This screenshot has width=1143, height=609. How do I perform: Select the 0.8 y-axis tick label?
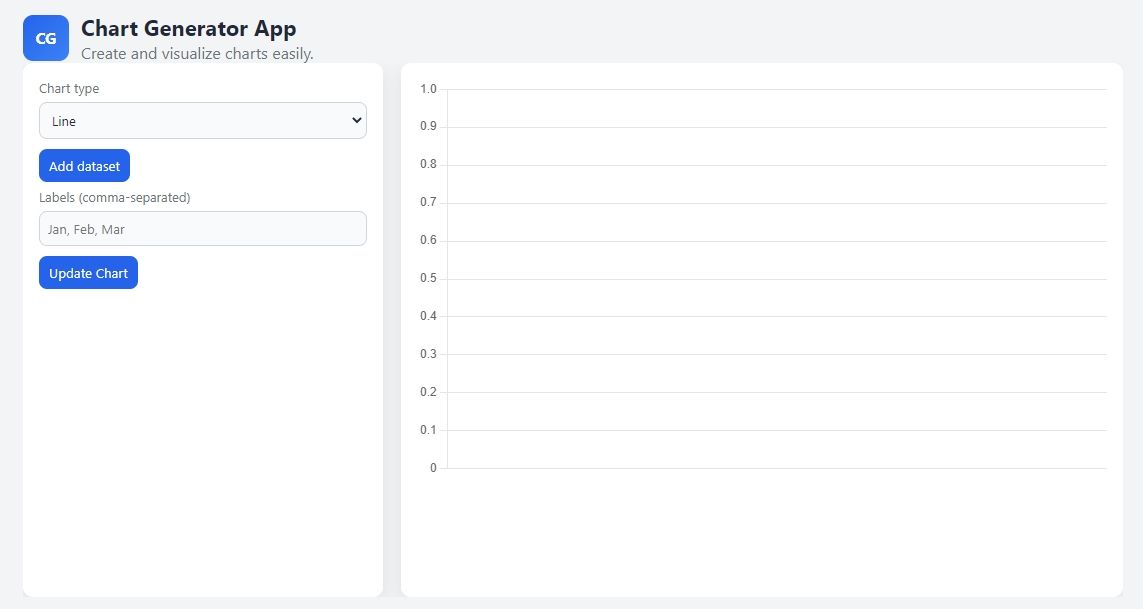428,165
